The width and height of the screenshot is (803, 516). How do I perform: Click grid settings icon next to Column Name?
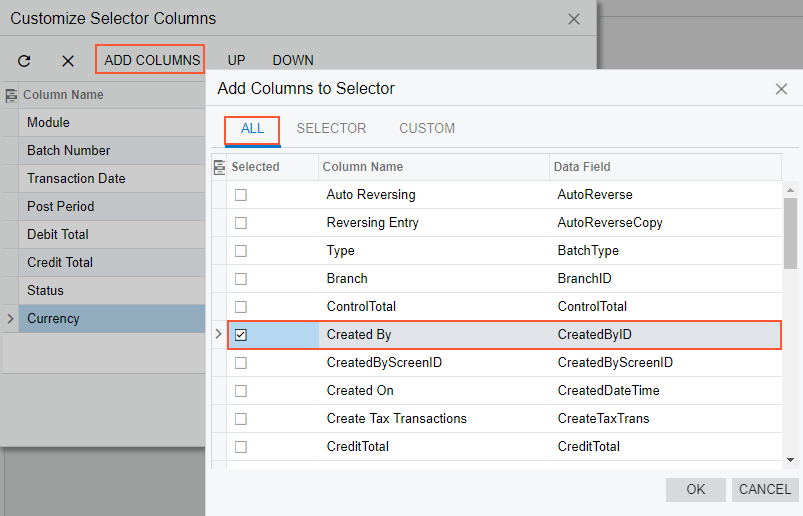[11, 96]
